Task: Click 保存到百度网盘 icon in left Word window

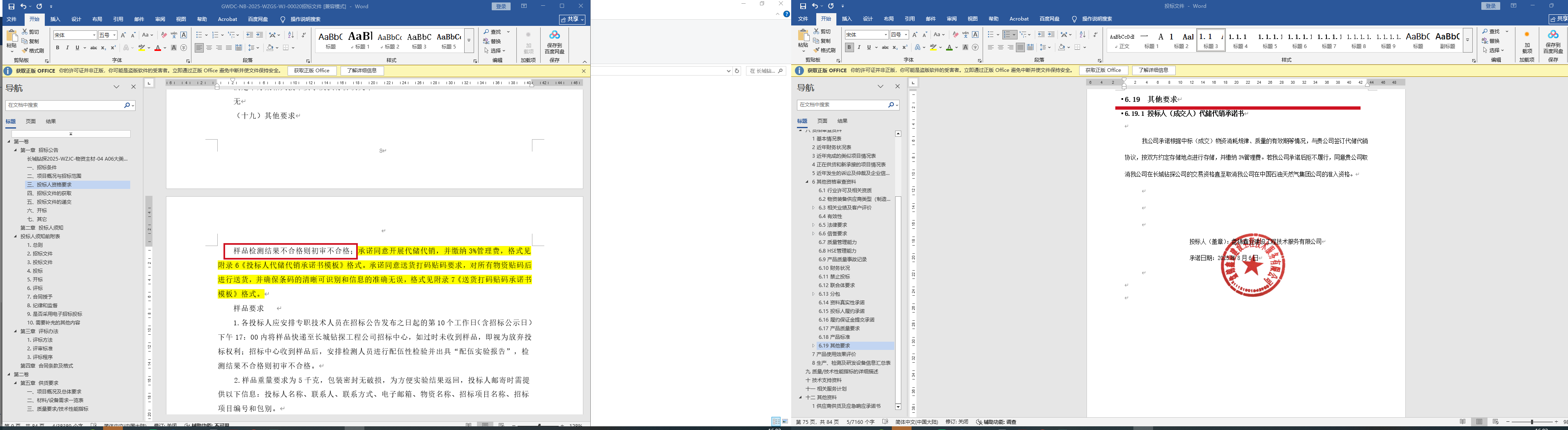Action: (x=554, y=42)
